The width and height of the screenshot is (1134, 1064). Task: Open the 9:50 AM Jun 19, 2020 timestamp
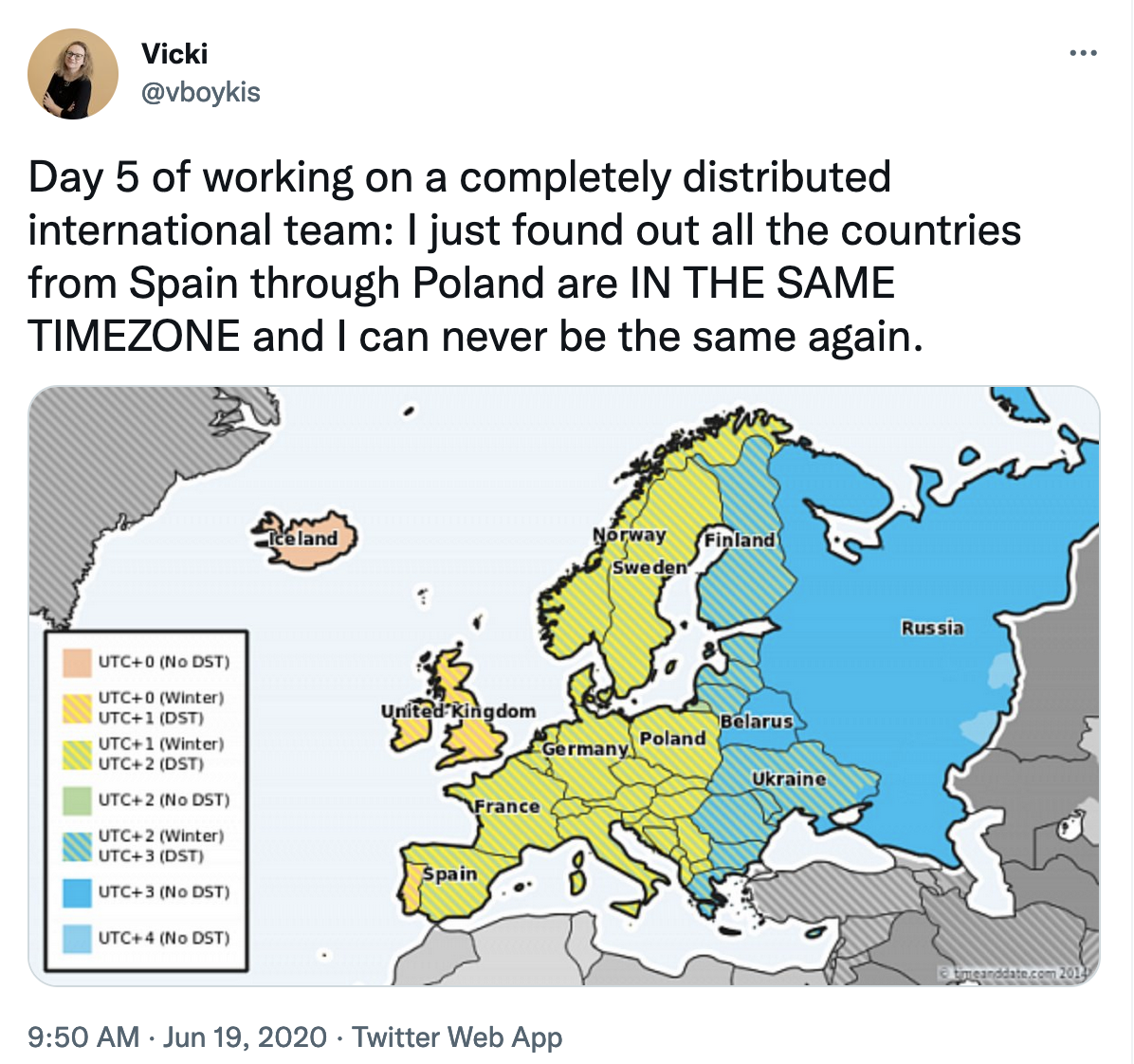[x=177, y=1037]
